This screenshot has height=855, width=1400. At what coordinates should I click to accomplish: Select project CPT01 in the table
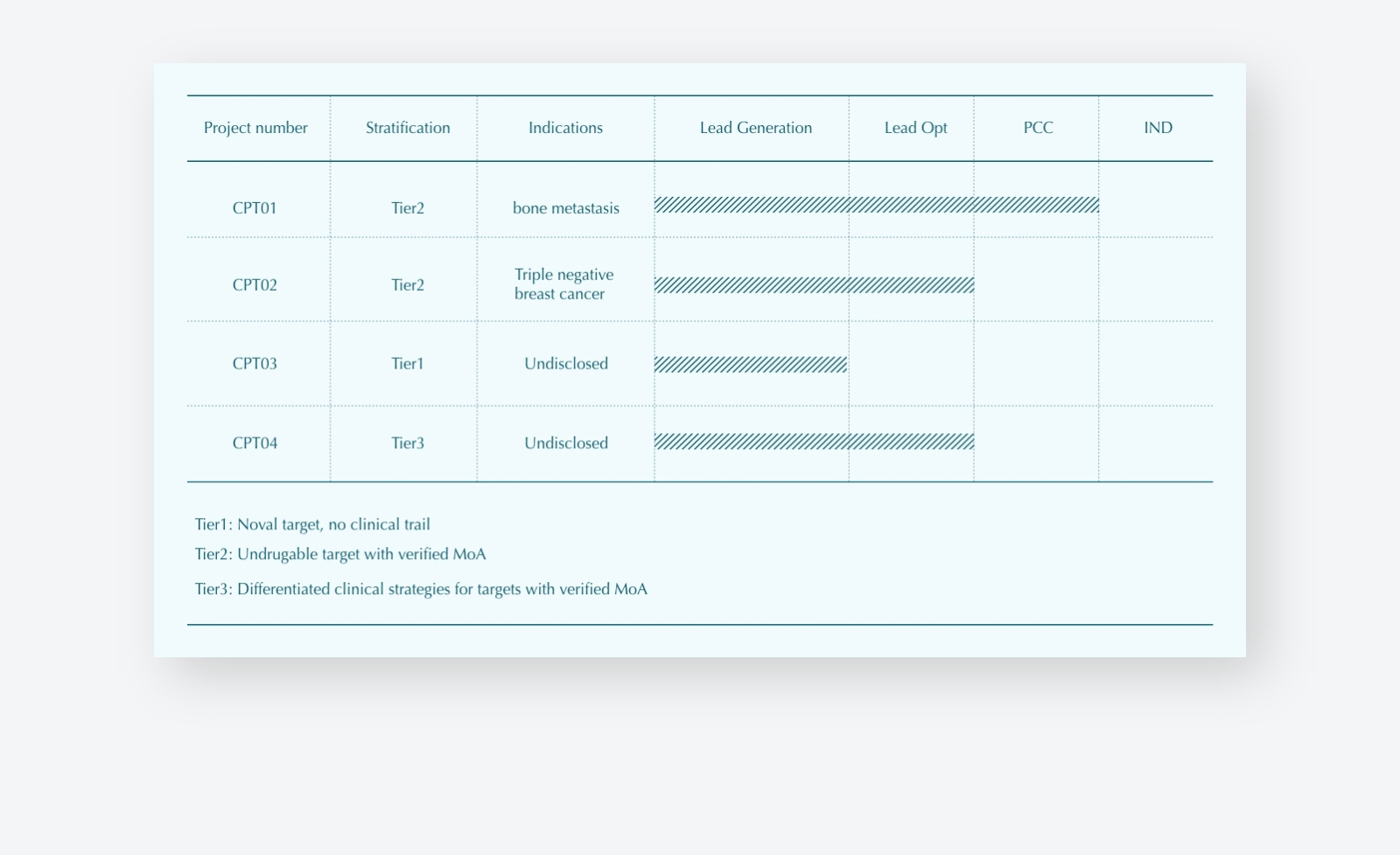[x=255, y=208]
